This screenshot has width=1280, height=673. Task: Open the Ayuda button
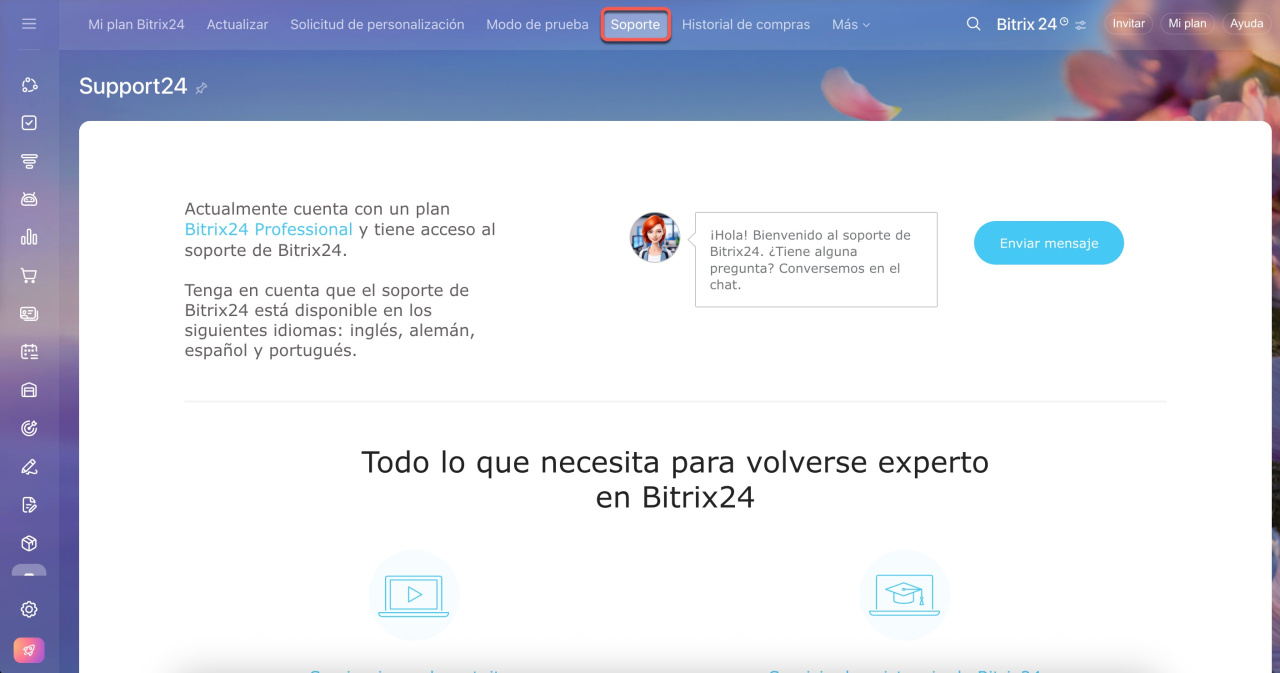coord(1246,23)
